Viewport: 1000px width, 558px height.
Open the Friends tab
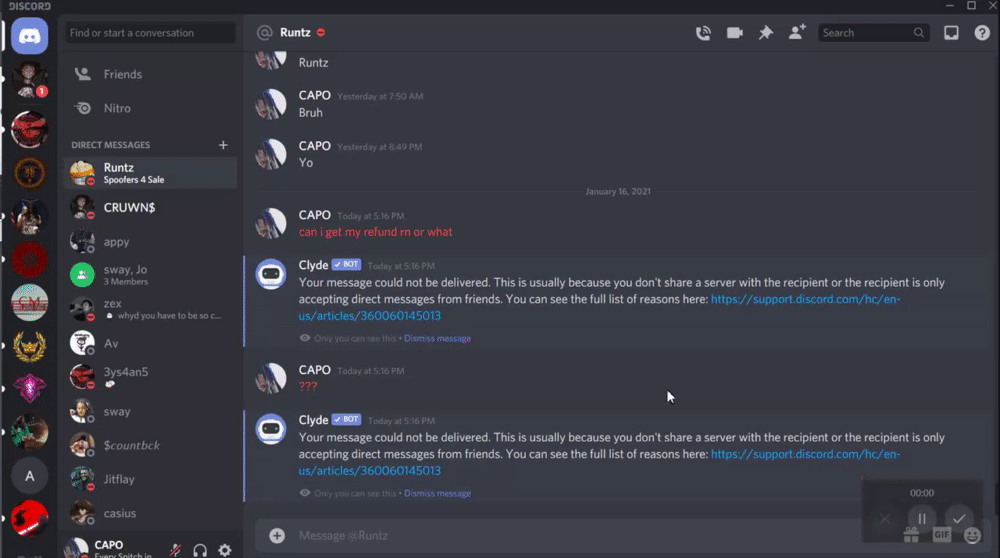point(151,74)
